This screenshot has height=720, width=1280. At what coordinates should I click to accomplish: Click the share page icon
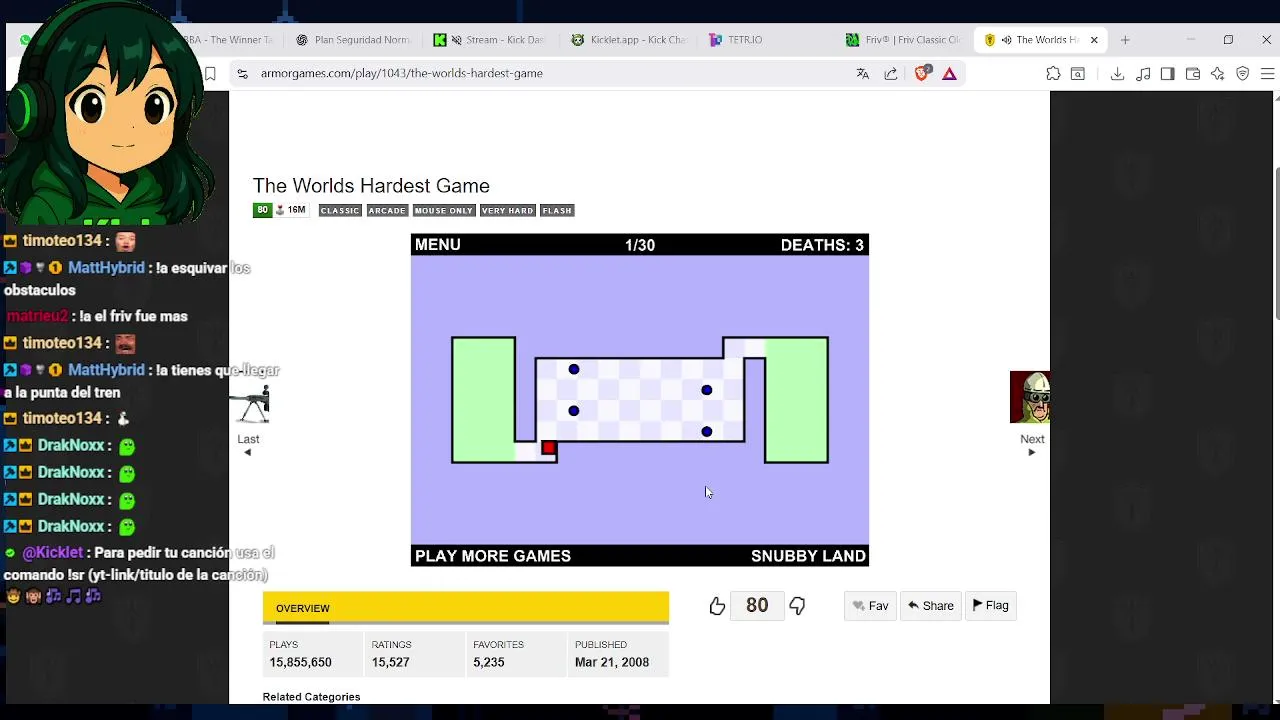(891, 73)
